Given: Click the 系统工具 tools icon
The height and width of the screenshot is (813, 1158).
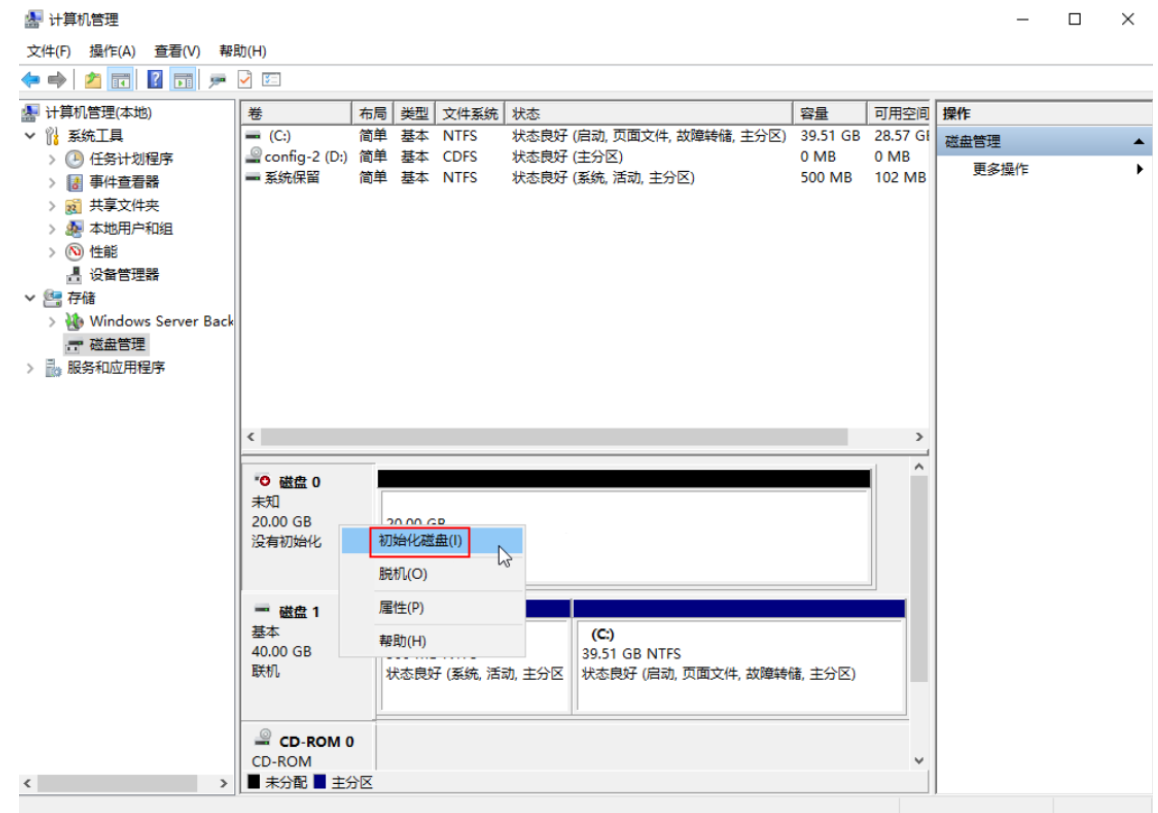Looking at the screenshot, I should tap(52, 136).
